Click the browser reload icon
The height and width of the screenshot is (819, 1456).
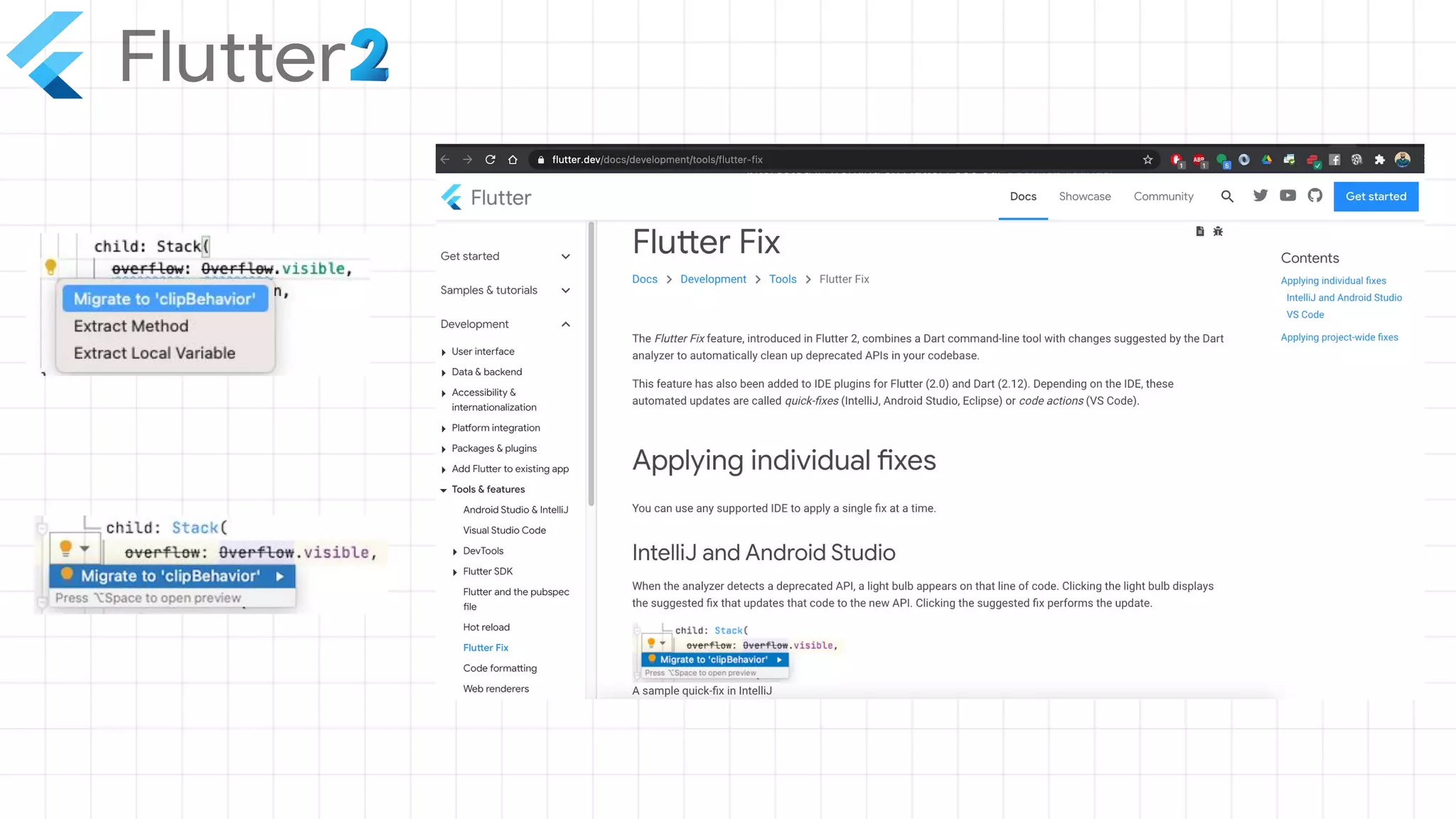[x=490, y=159]
